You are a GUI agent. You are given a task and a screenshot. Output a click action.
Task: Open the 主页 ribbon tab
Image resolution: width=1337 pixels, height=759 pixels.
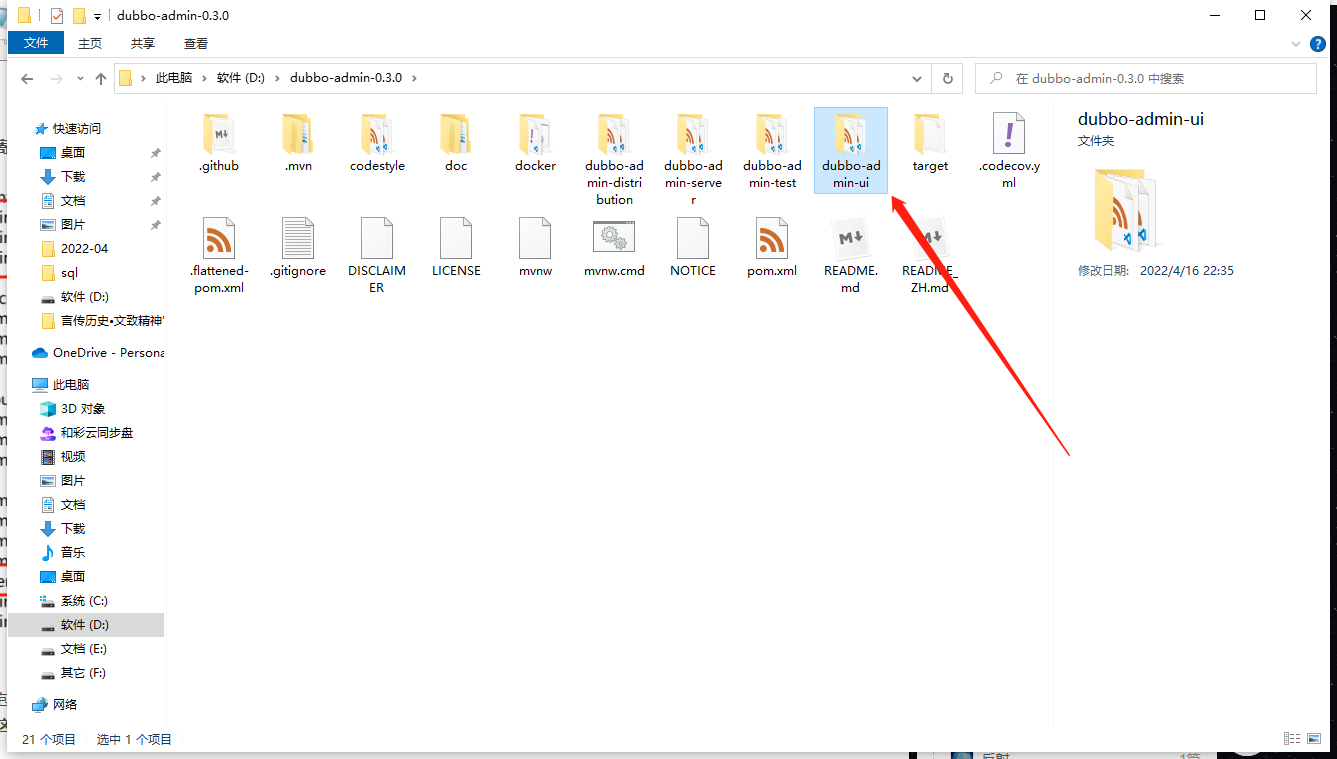(x=90, y=43)
